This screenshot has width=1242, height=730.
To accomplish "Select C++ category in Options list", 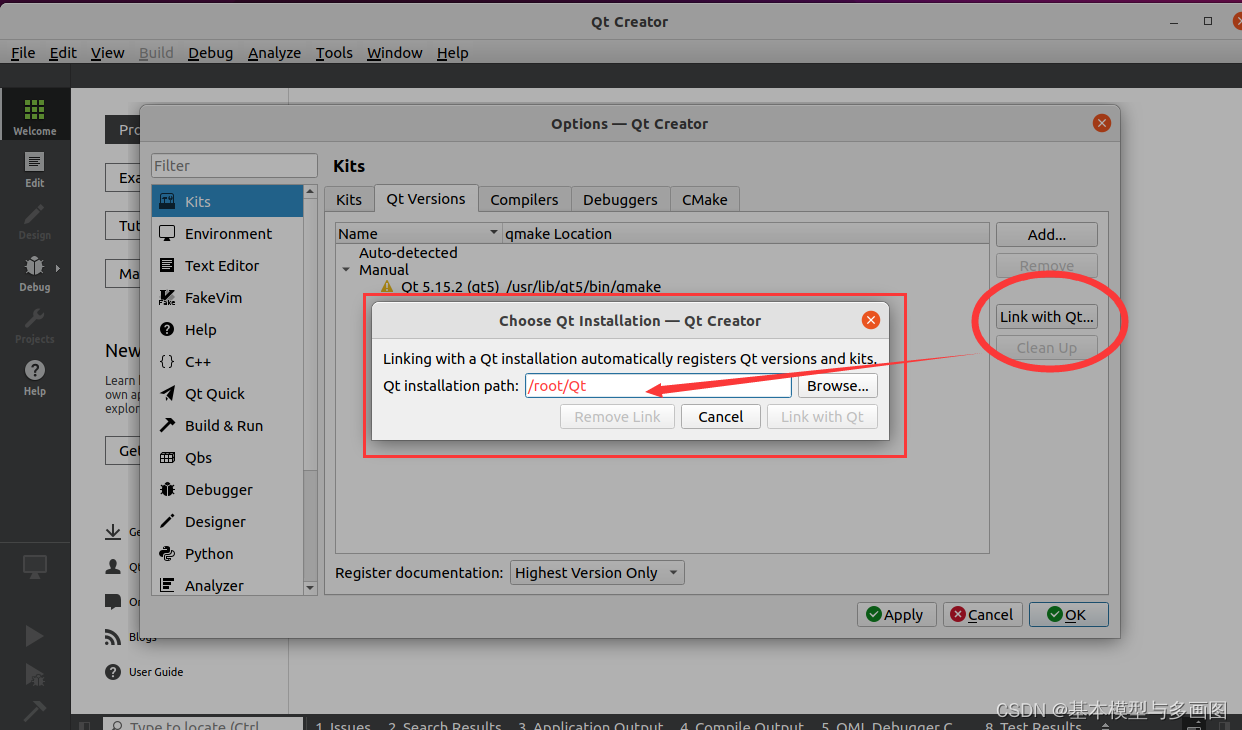I will [x=227, y=361].
